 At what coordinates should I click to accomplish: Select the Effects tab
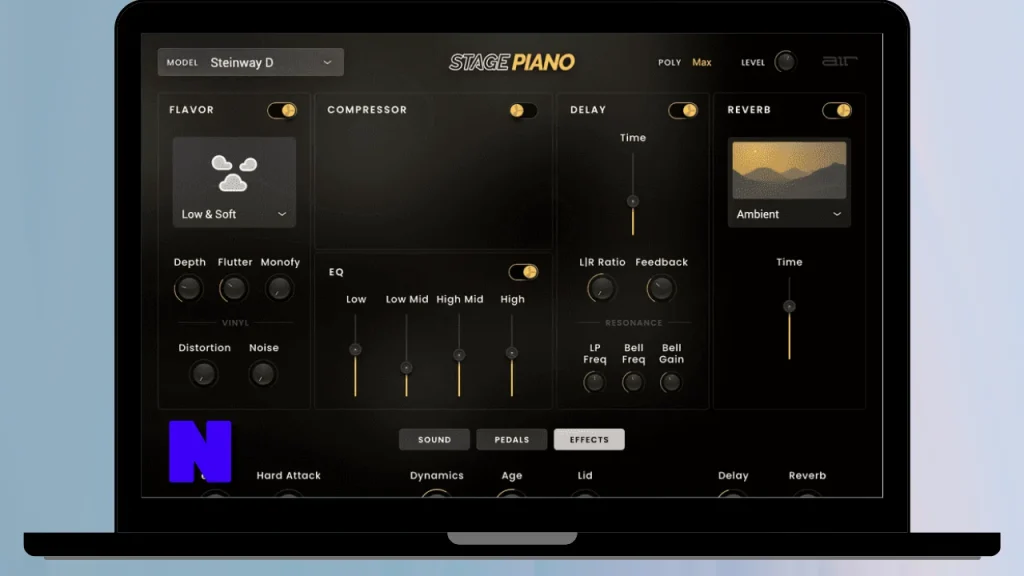[589, 440]
